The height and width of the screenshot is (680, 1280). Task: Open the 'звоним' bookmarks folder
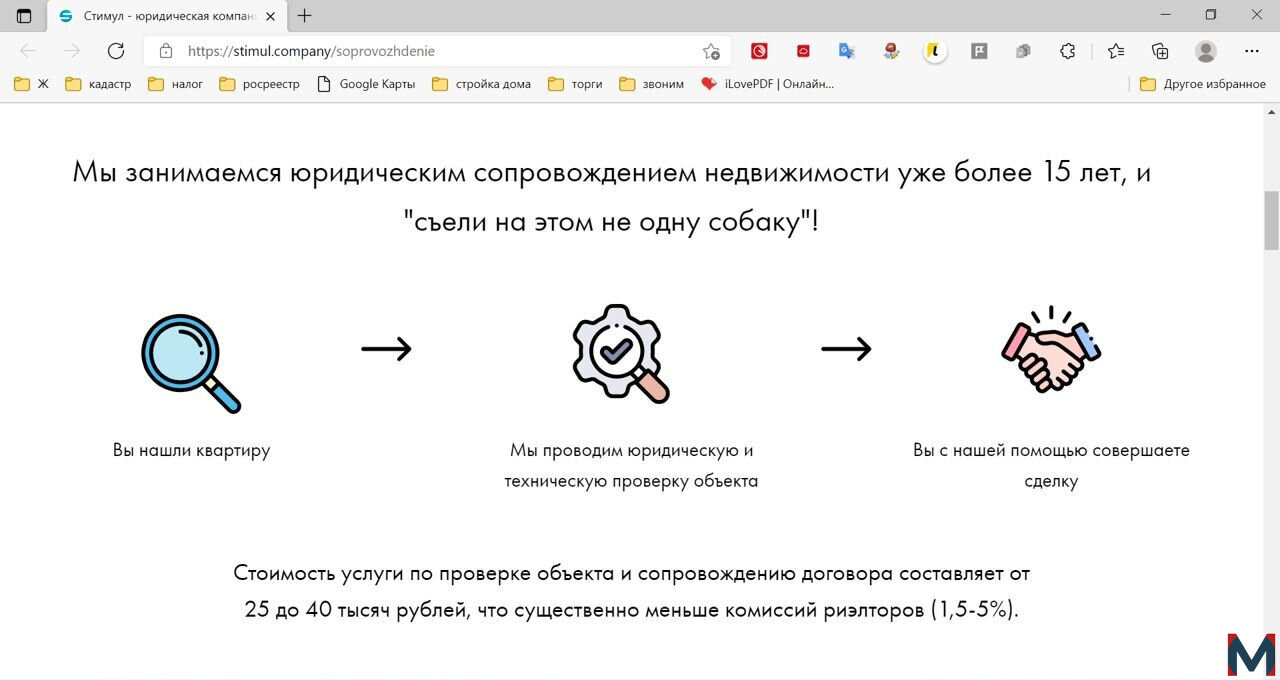(652, 84)
